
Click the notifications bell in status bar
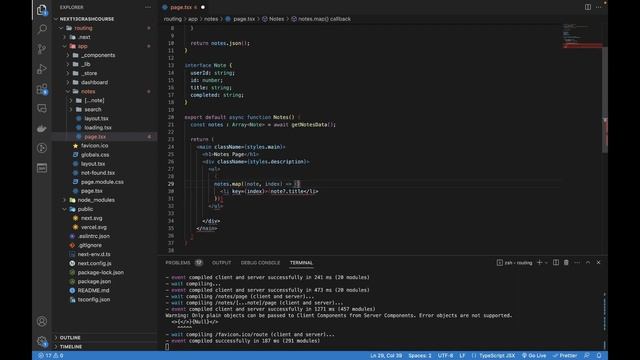(599, 356)
